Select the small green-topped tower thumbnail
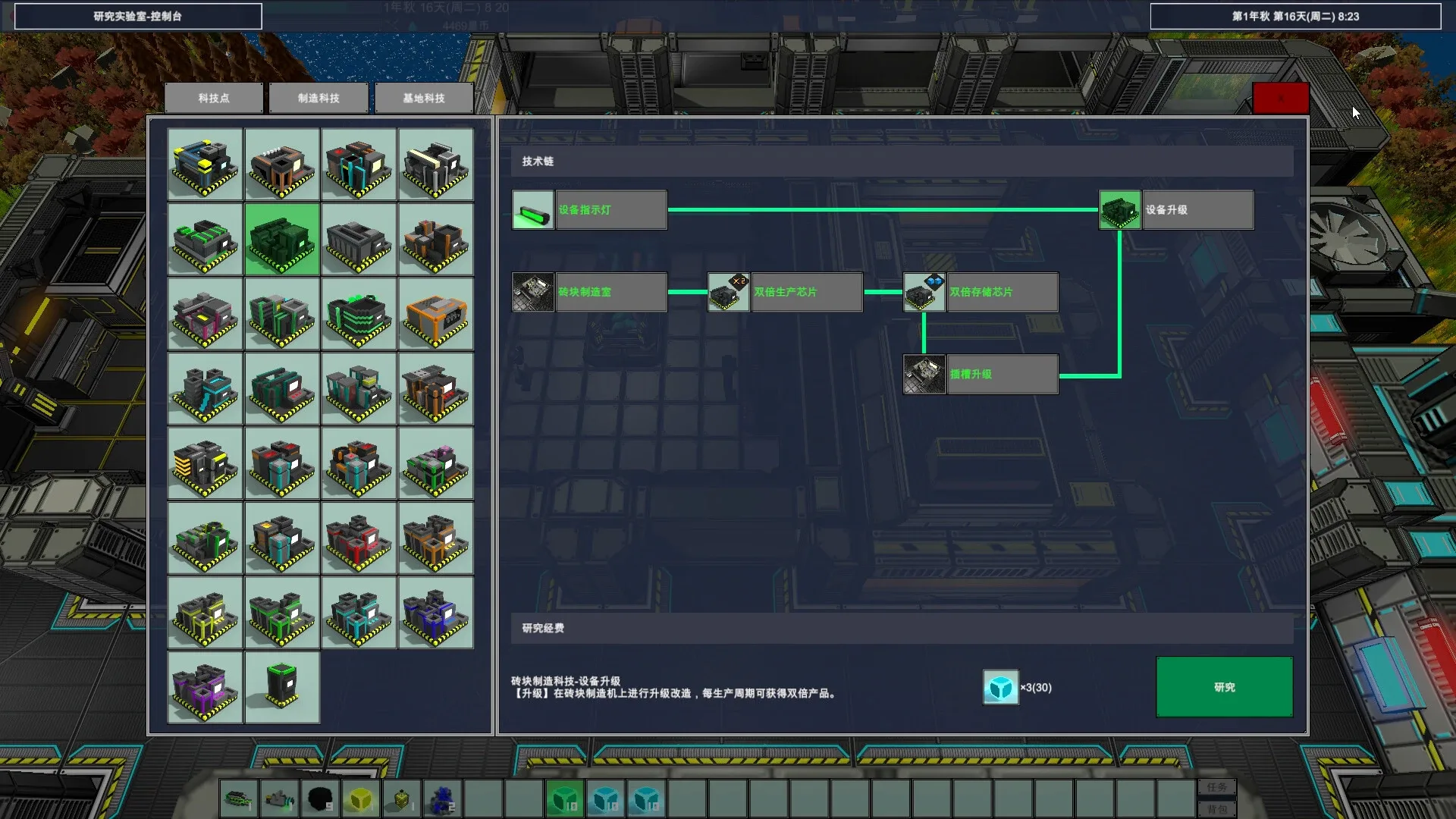The width and height of the screenshot is (1456, 819). click(x=281, y=687)
